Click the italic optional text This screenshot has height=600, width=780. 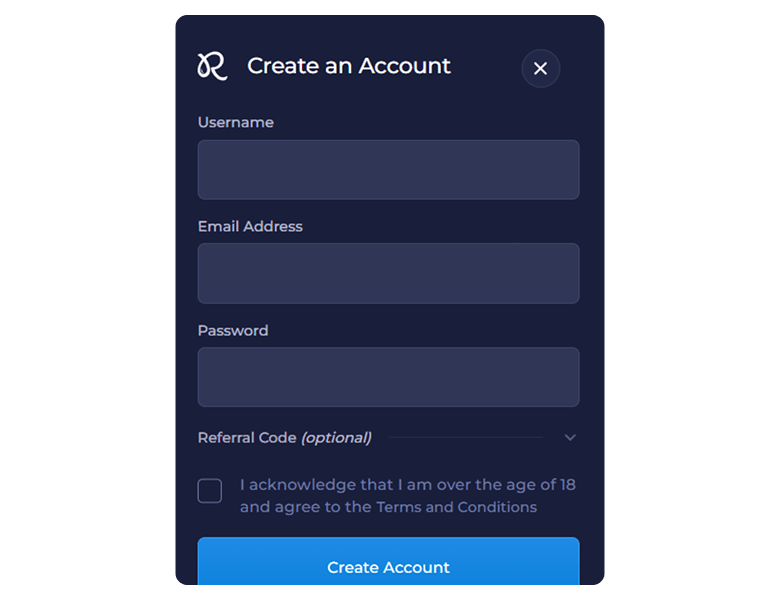336,437
